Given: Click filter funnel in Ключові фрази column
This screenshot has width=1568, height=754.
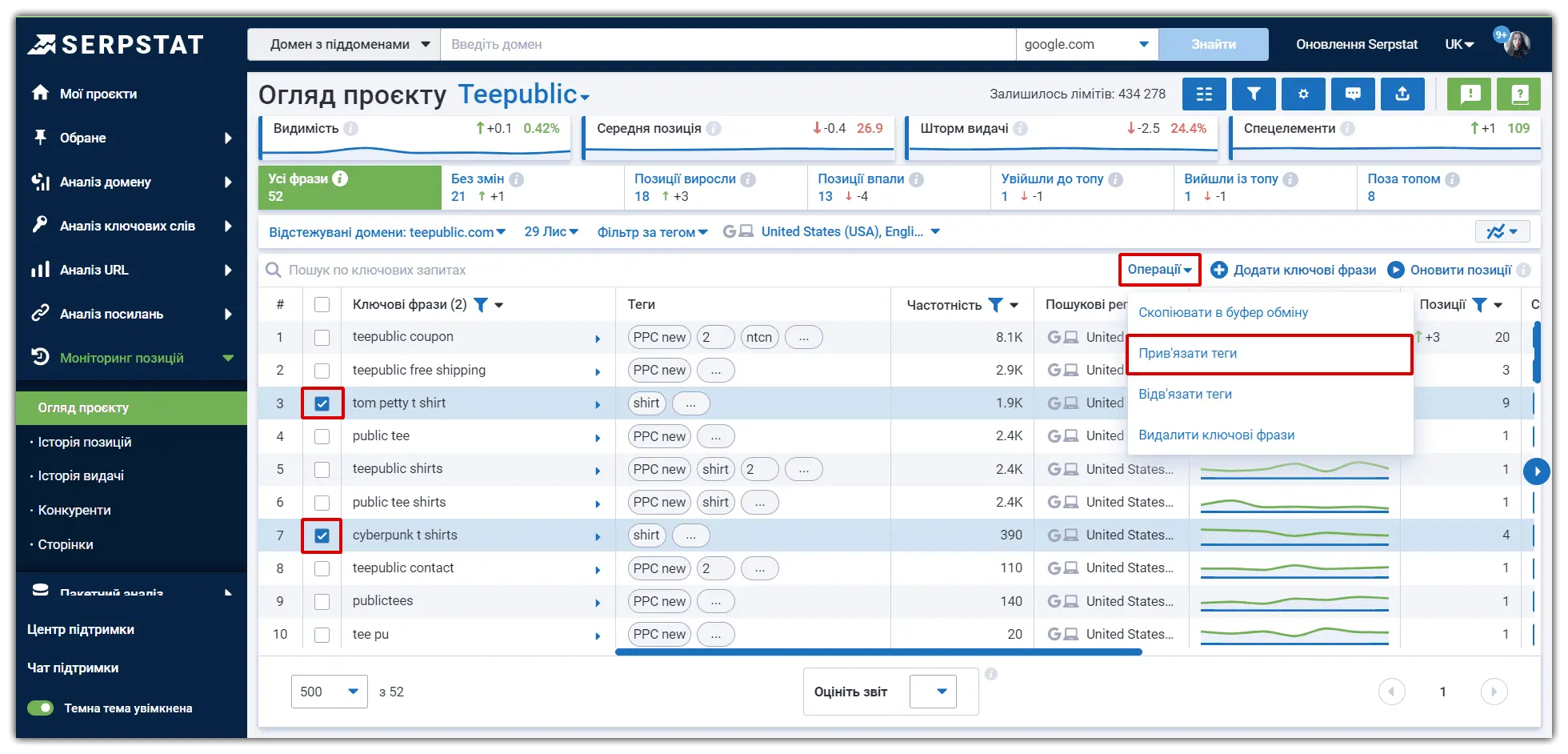Looking at the screenshot, I should pyautogui.click(x=481, y=305).
